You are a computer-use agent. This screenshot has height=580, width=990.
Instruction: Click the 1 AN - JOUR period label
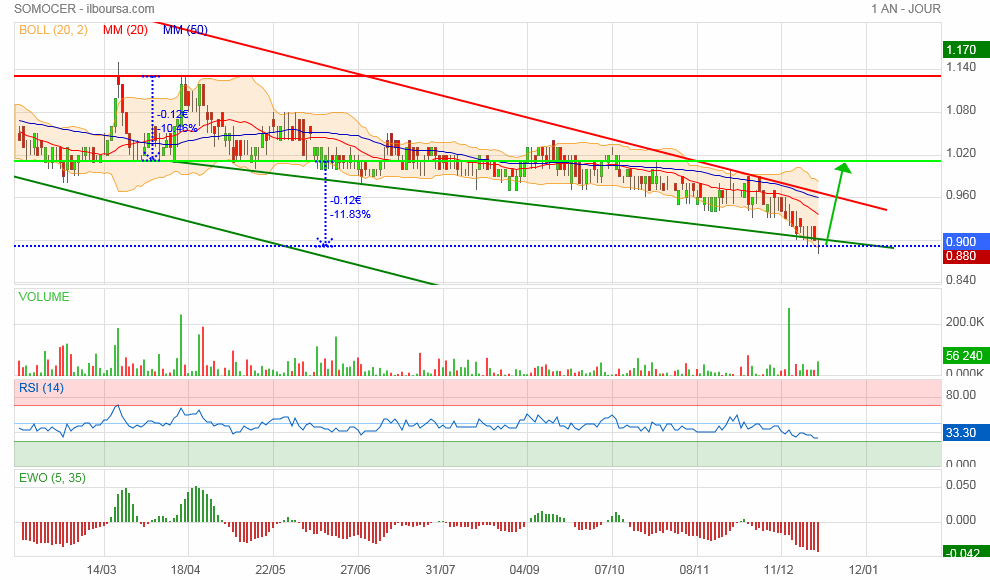point(905,9)
